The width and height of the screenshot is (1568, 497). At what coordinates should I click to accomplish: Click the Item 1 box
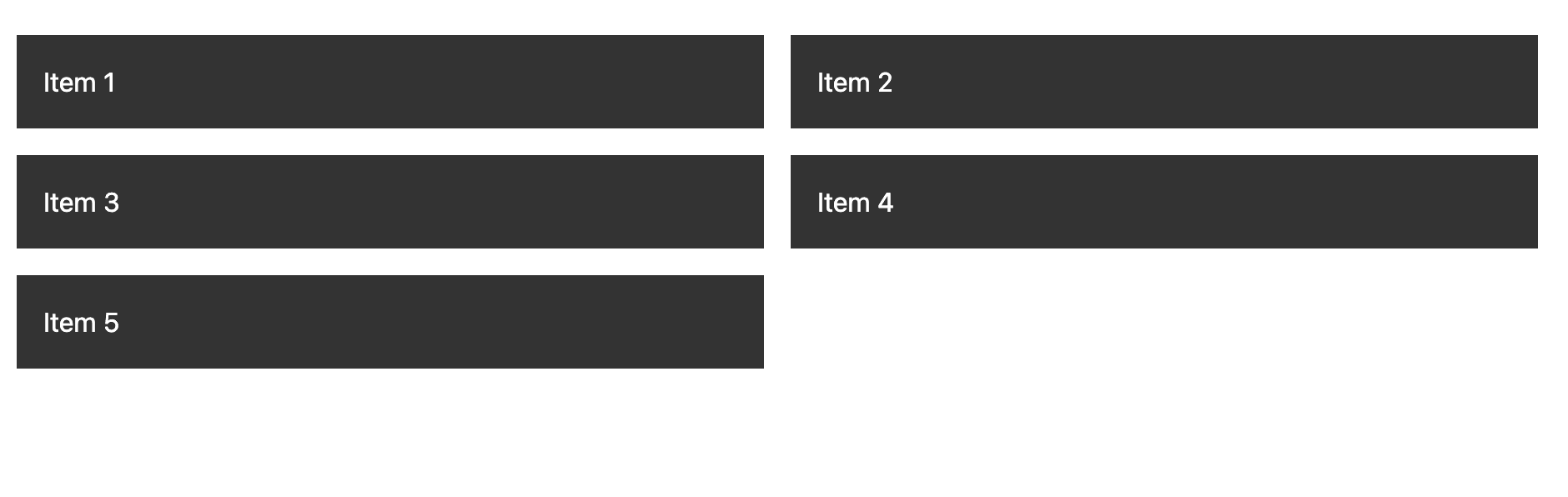[390, 82]
